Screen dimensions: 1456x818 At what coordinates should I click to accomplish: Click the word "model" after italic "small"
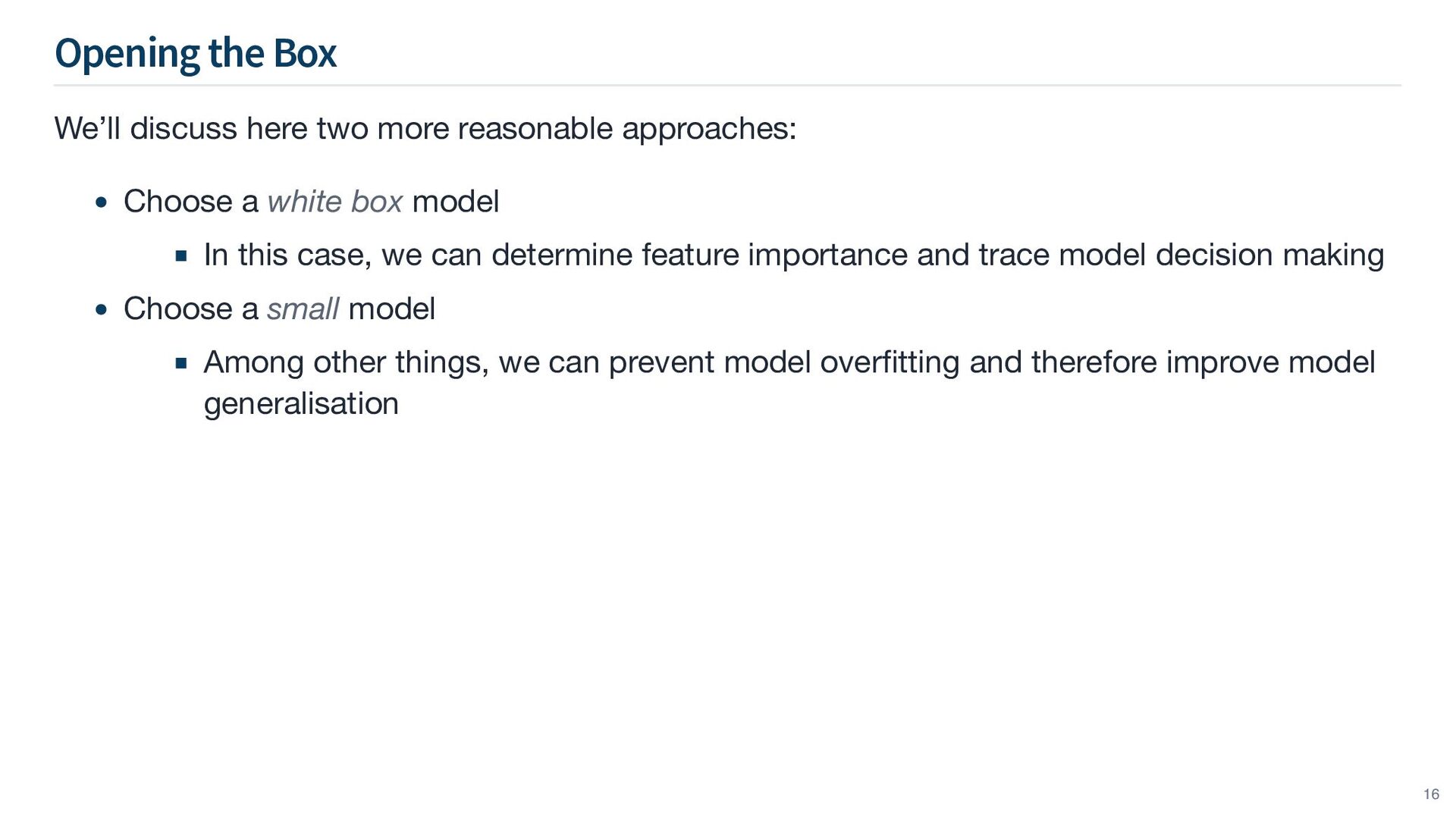tap(391, 309)
